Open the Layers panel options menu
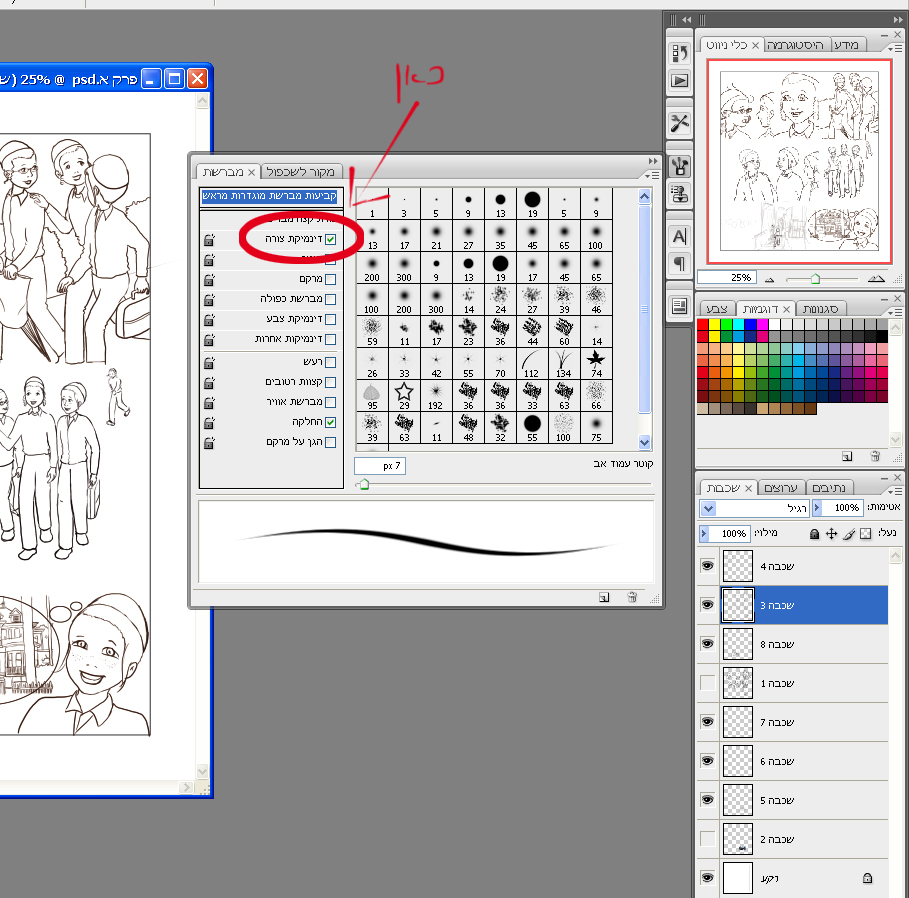The height and width of the screenshot is (898, 909). 895,490
